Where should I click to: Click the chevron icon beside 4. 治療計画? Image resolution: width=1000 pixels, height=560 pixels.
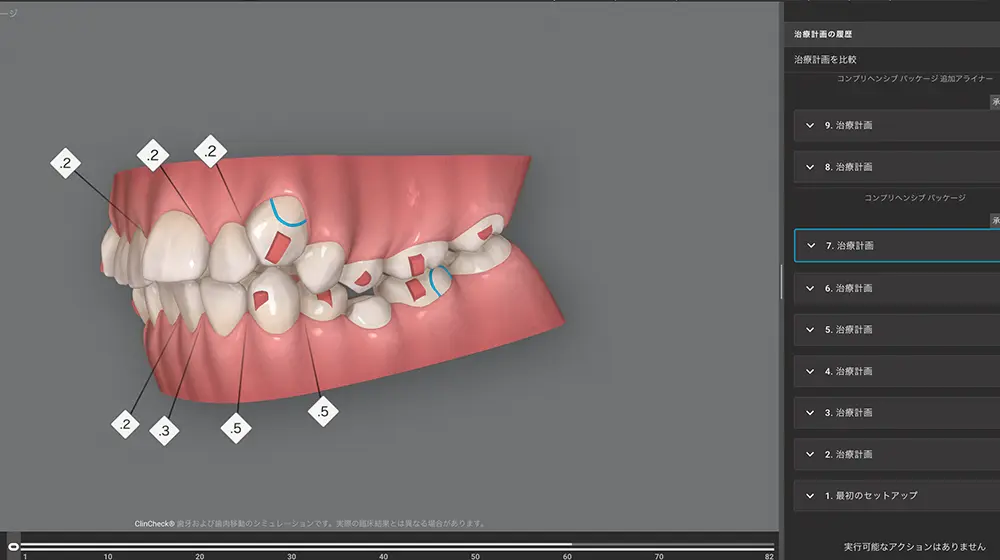(x=810, y=371)
